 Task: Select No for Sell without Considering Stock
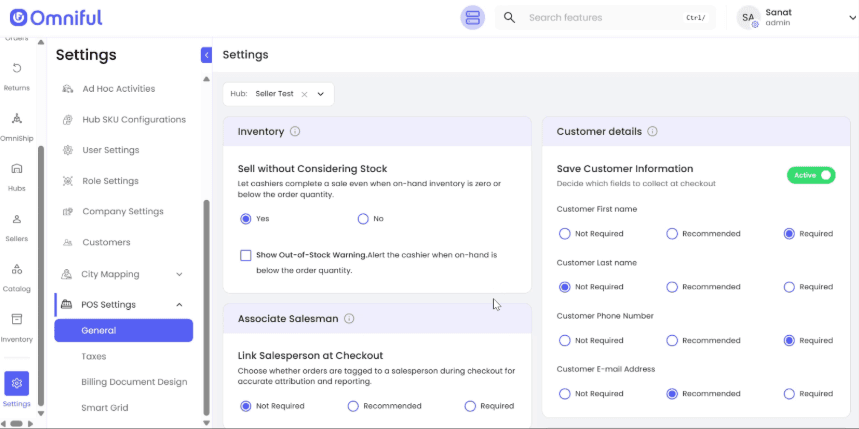pos(363,219)
